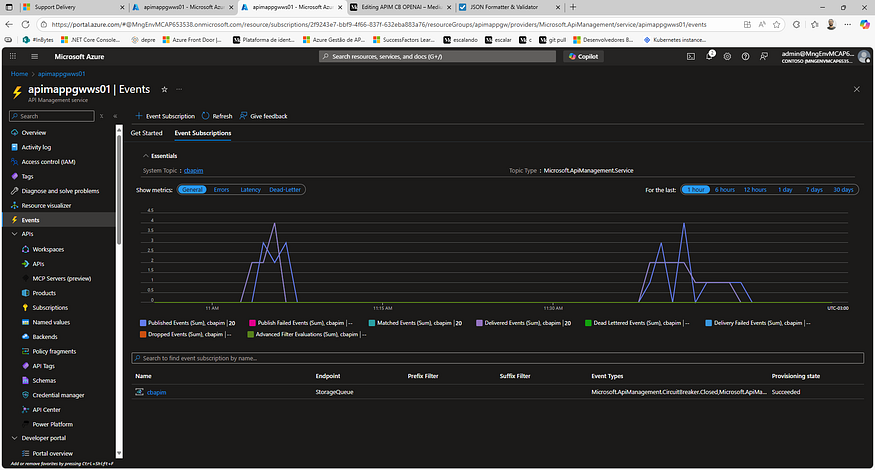
Task: Refresh the events view
Action: pos(217,116)
